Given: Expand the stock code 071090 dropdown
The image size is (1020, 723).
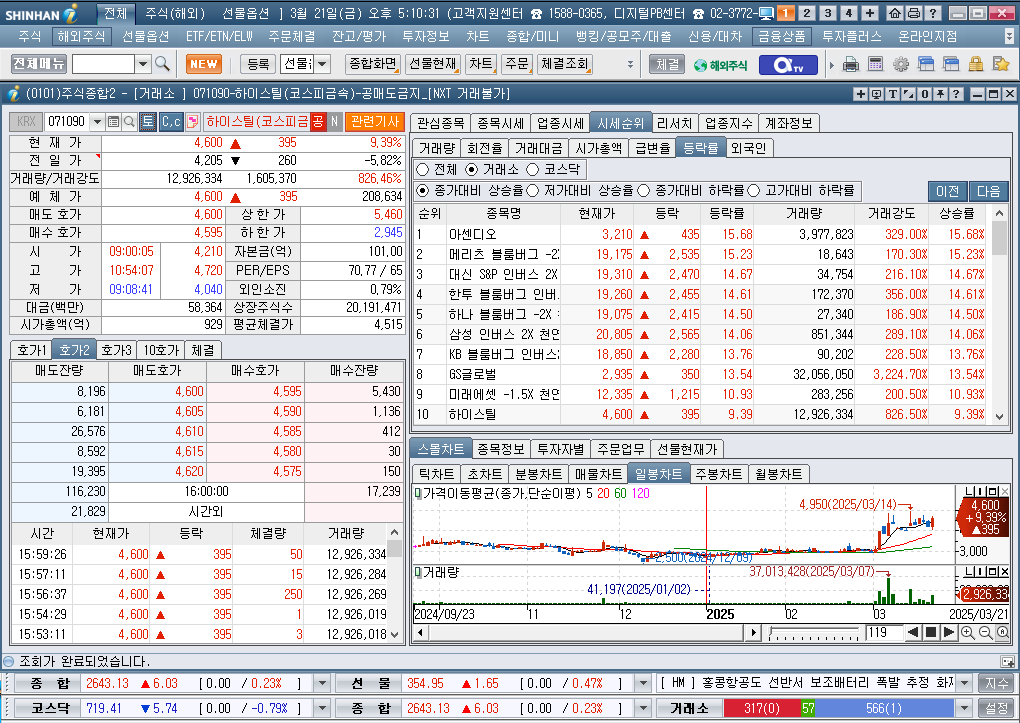Looking at the screenshot, I should click(97, 122).
